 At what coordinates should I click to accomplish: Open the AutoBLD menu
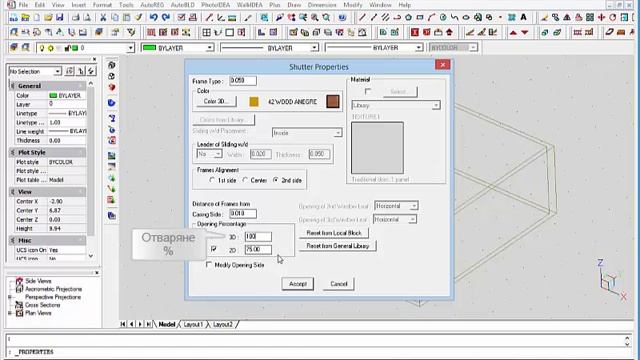coord(182,5)
